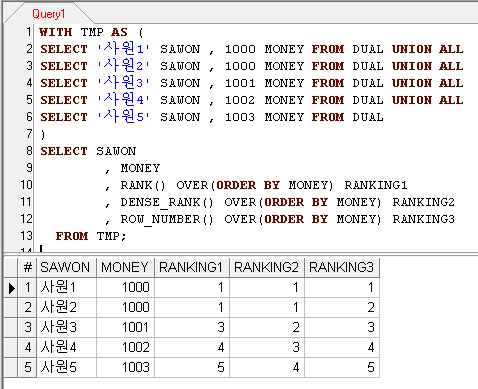Click the closing parenthesis on line 7
The width and height of the screenshot is (478, 389).
(43, 135)
